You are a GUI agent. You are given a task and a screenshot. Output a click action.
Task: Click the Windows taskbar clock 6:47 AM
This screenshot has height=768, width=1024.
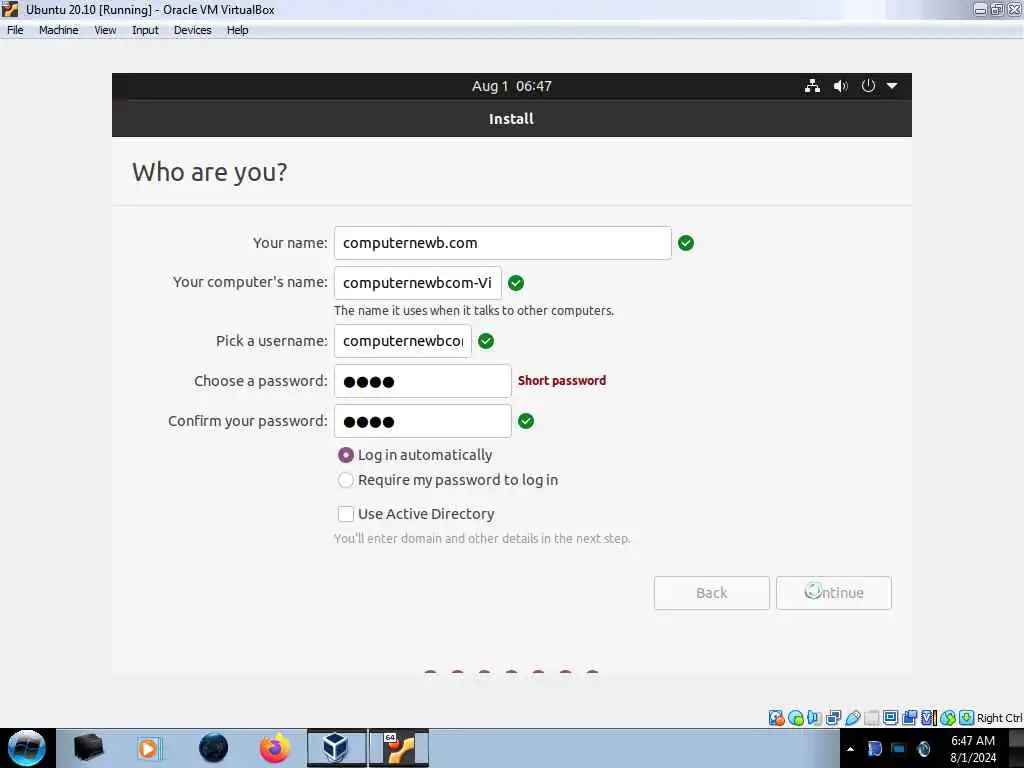click(x=973, y=748)
